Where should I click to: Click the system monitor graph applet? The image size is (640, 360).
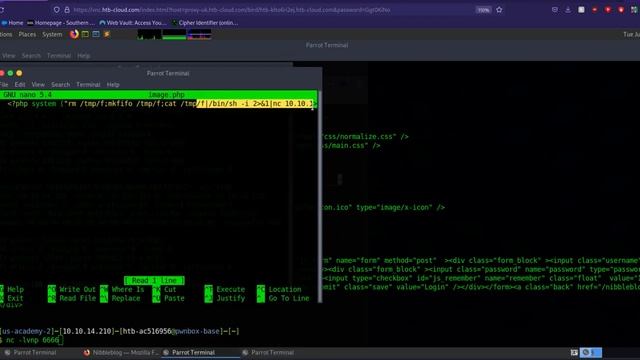(x=149, y=34)
